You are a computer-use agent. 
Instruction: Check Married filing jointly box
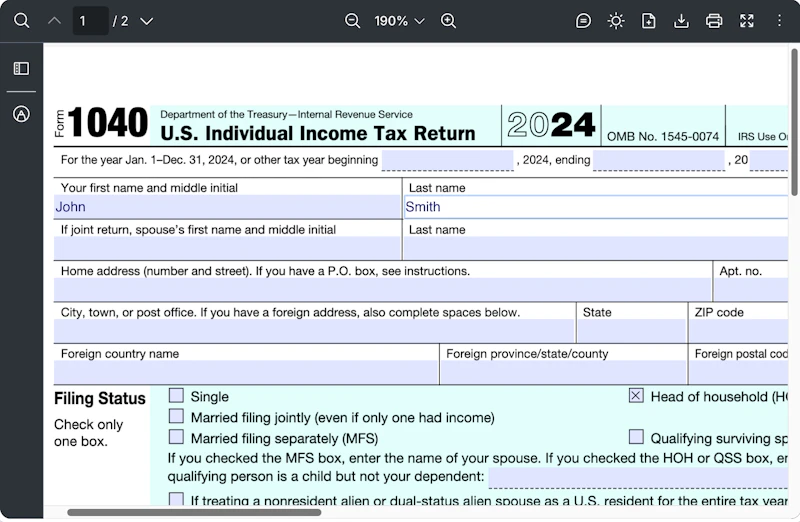tap(177, 416)
